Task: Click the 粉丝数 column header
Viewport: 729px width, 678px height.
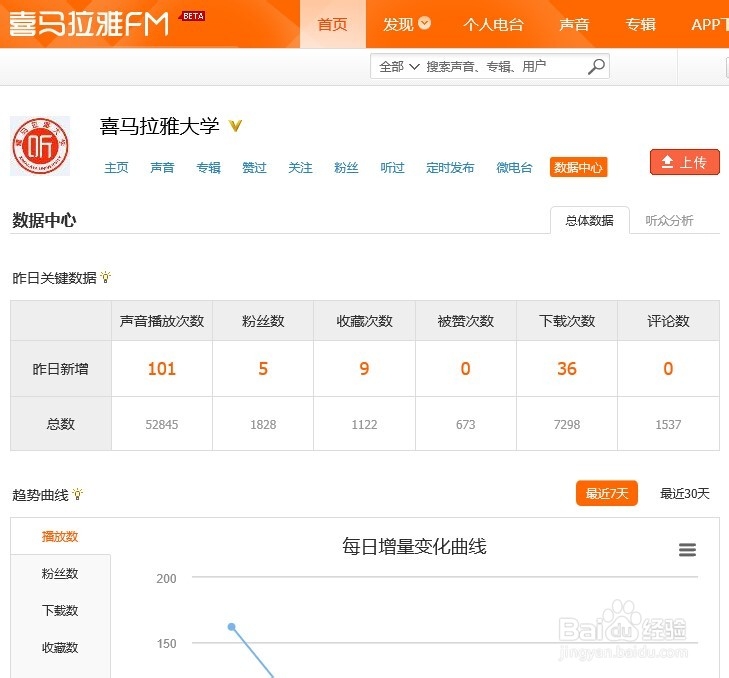Action: [x=263, y=321]
